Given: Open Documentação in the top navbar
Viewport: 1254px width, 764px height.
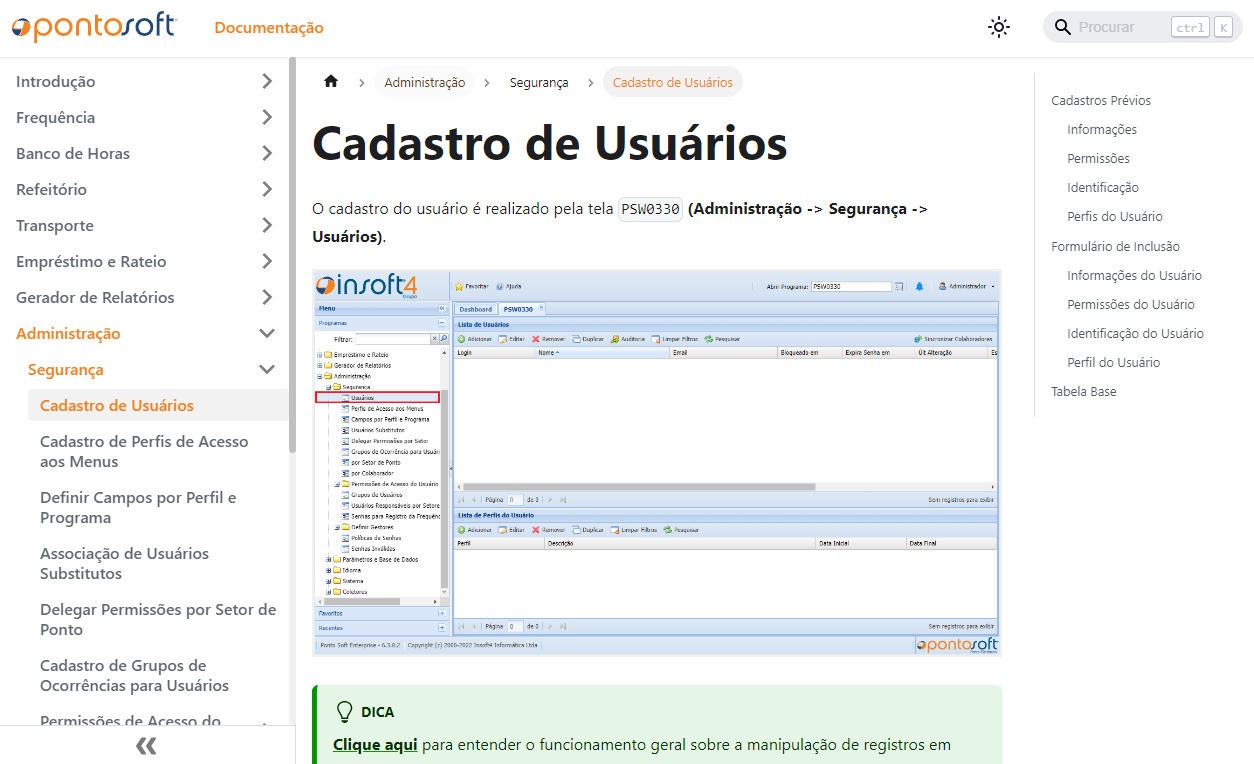Looking at the screenshot, I should 269,28.
